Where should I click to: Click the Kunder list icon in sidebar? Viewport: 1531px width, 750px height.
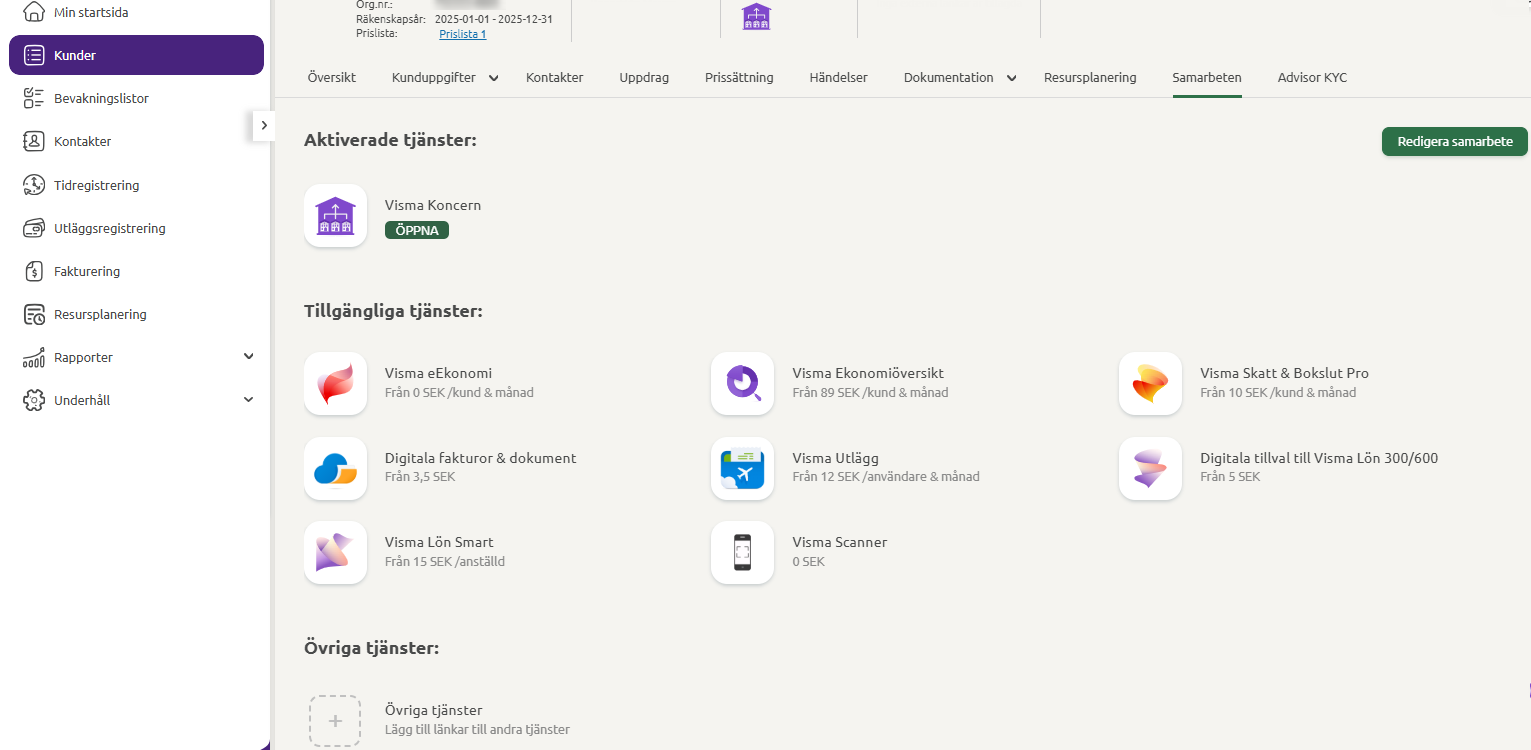(x=34, y=55)
